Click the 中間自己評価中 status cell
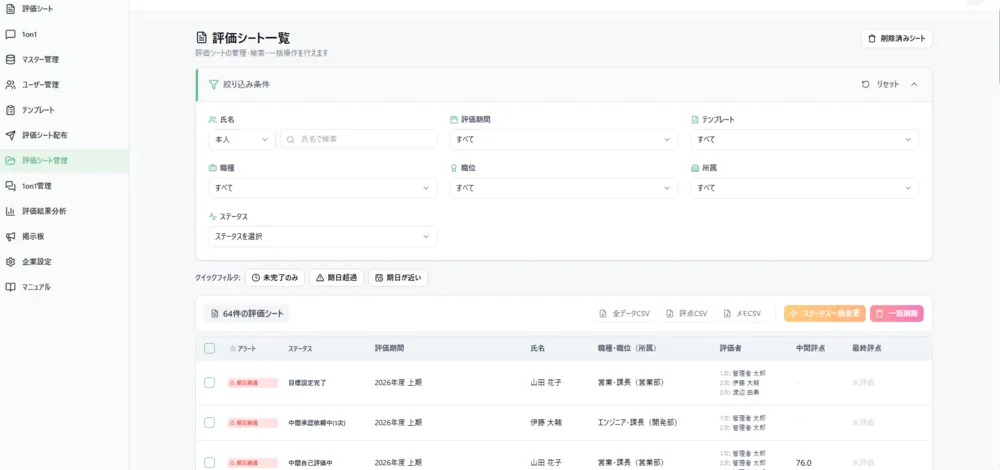This screenshot has height=470, width=1000. [x=310, y=463]
